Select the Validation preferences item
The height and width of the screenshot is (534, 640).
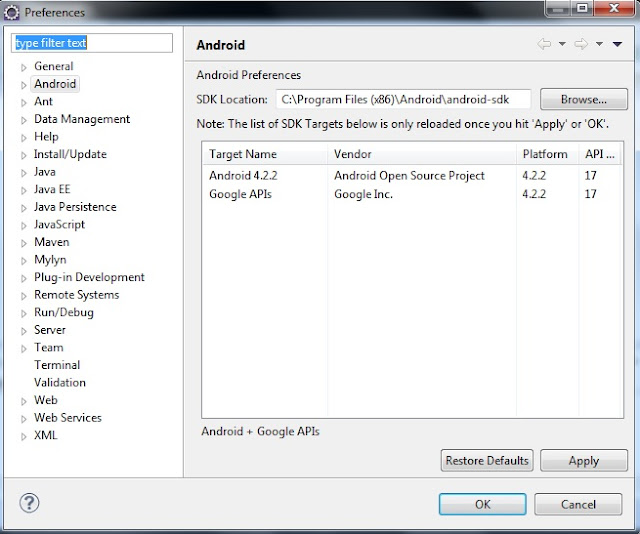click(60, 383)
